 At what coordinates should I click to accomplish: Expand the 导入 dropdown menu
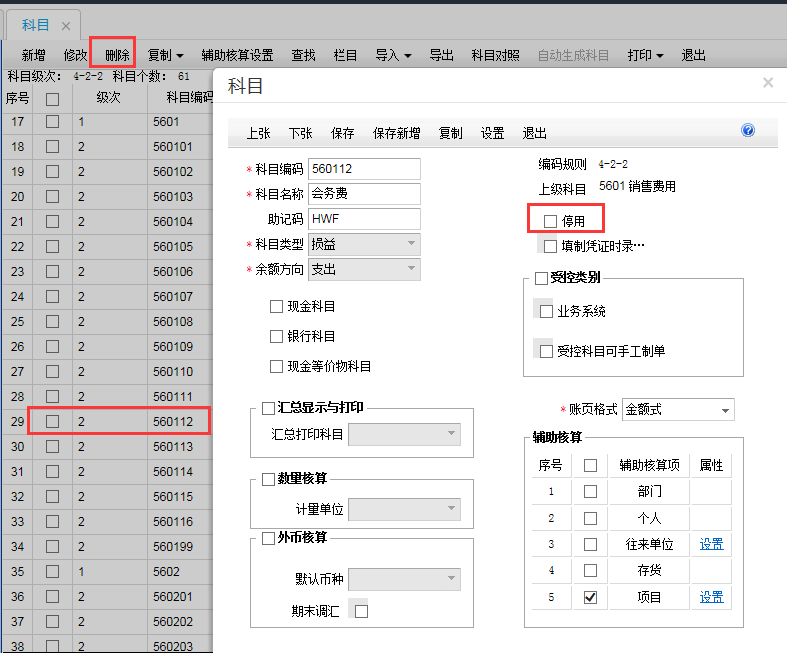393,55
